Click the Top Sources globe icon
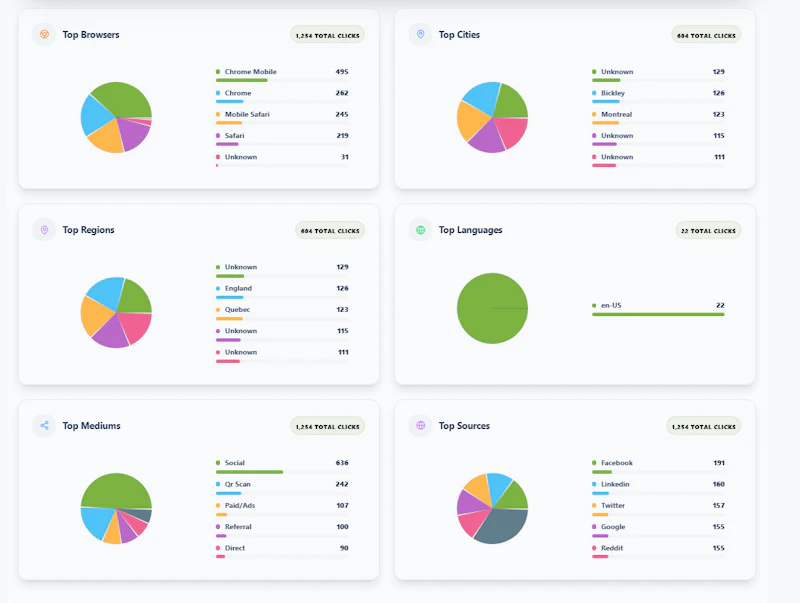The height and width of the screenshot is (603, 800). [x=420, y=425]
